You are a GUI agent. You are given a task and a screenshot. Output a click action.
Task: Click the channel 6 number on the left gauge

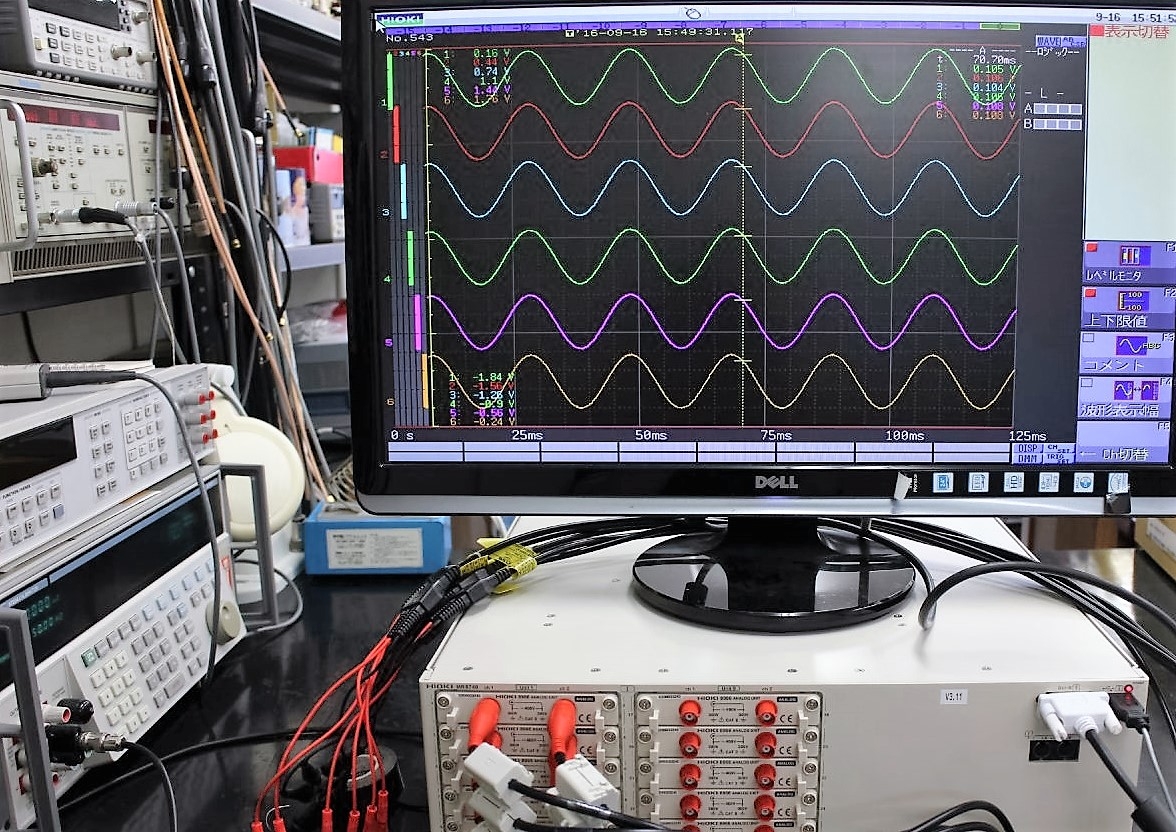click(x=390, y=402)
